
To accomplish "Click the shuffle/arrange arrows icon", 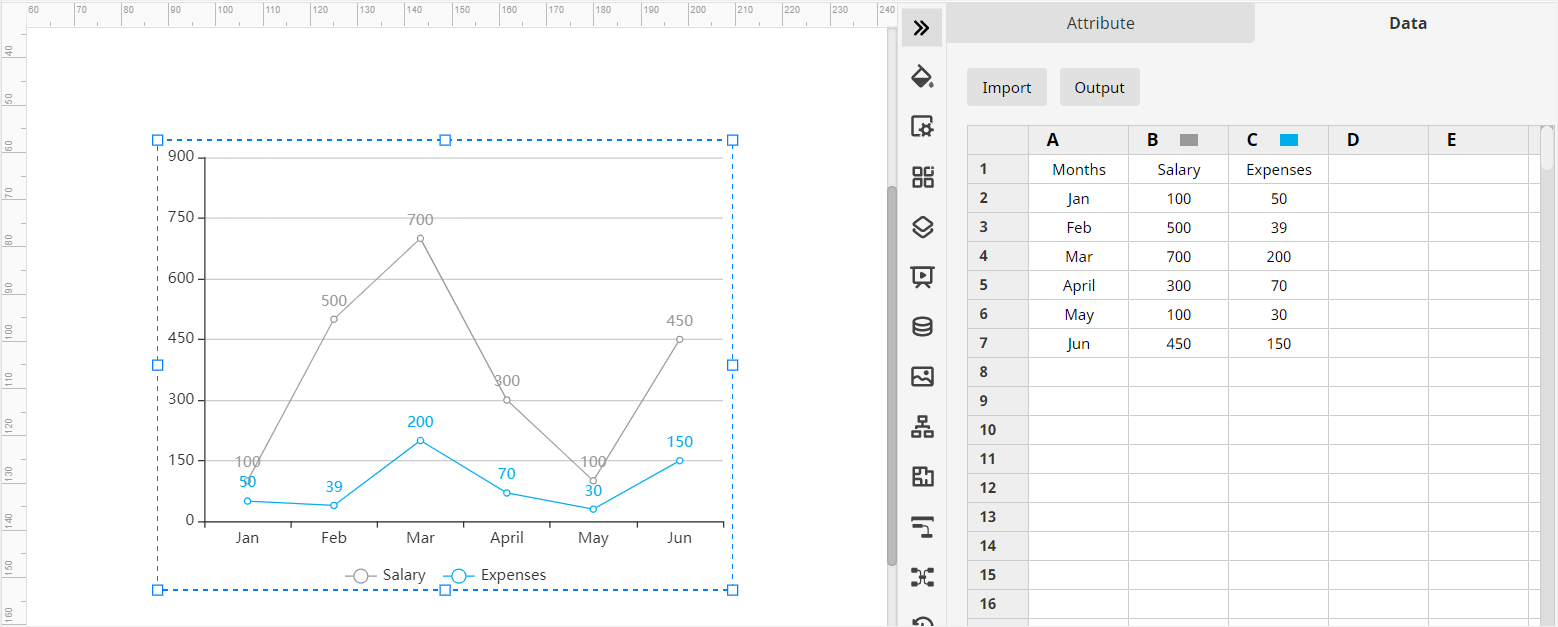I will 921,577.
